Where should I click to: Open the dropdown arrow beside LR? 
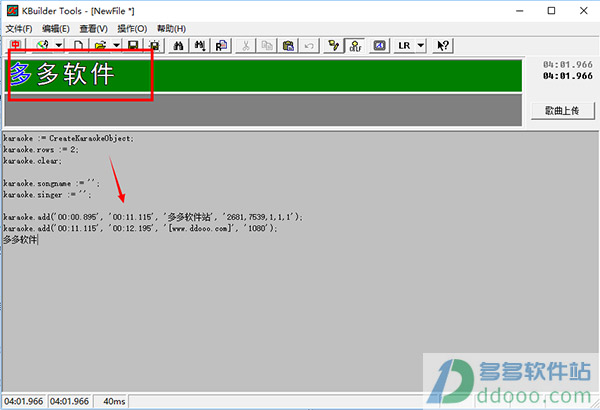(421, 46)
